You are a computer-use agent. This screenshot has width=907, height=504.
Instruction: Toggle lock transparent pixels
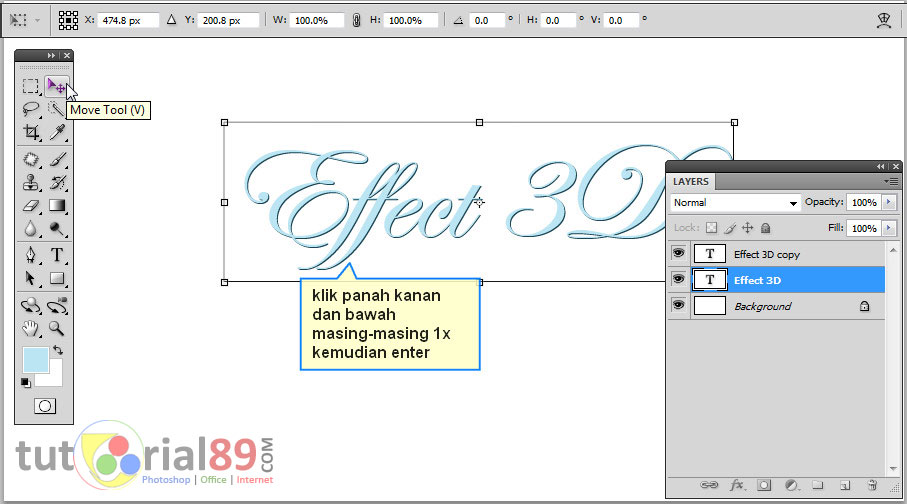711,228
